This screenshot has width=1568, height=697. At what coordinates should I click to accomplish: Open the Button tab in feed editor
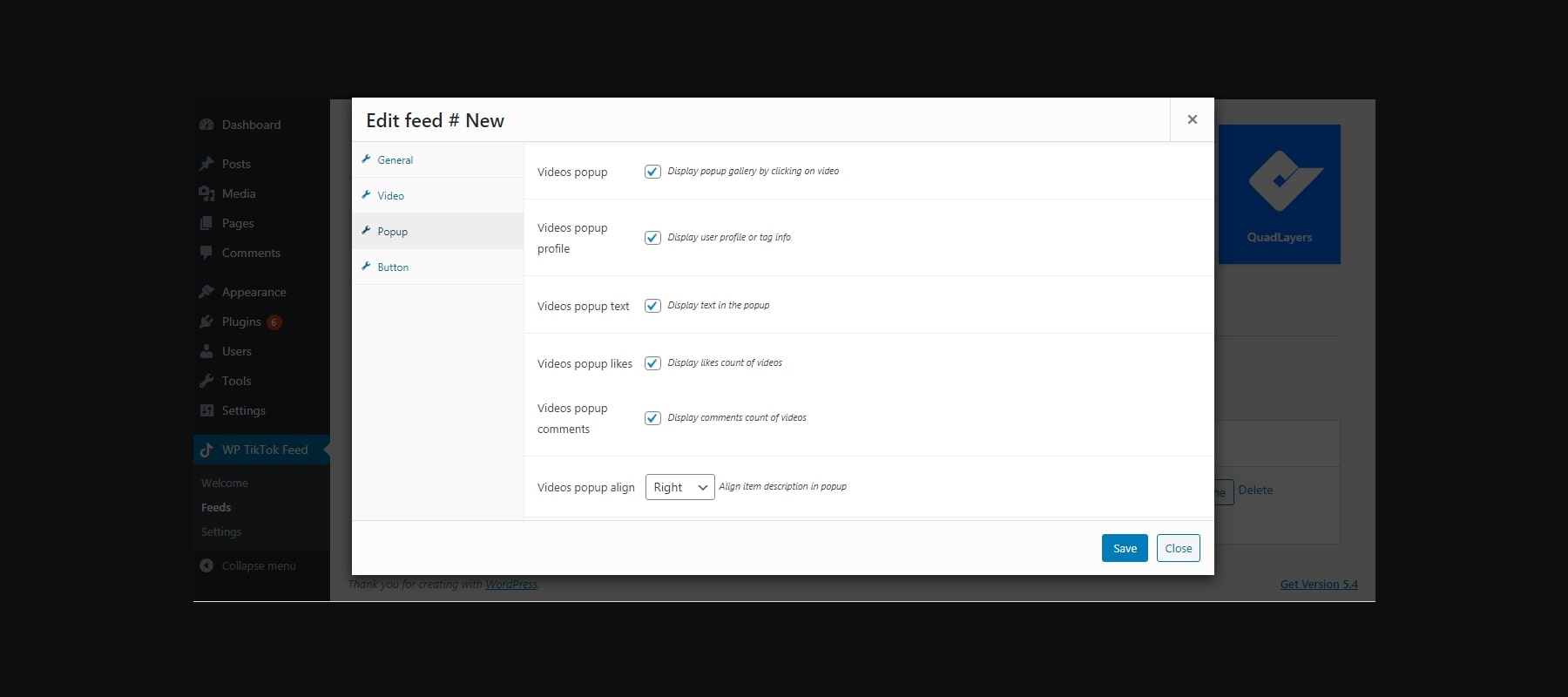click(x=393, y=267)
